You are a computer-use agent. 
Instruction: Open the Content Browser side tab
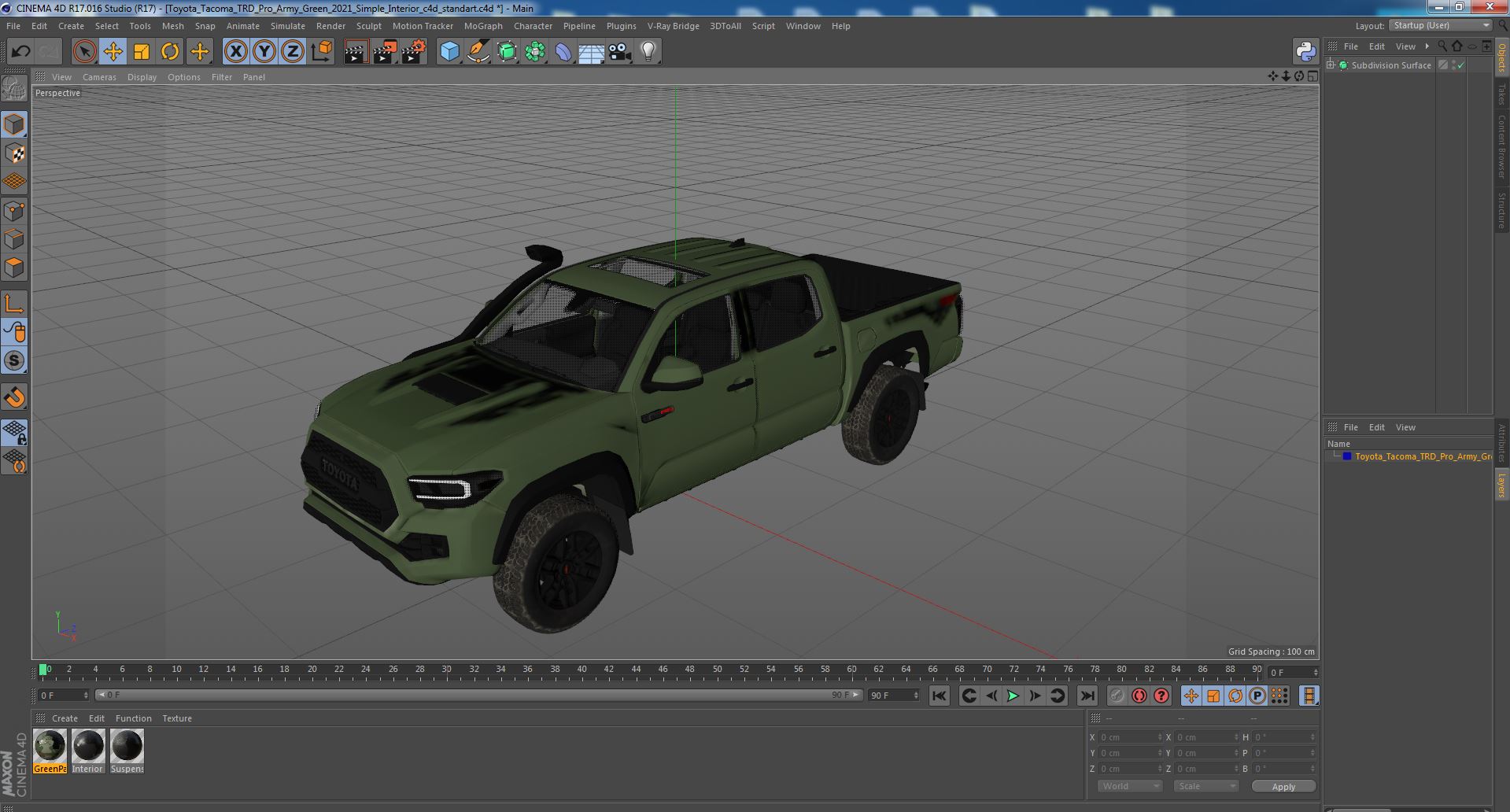(1501, 146)
